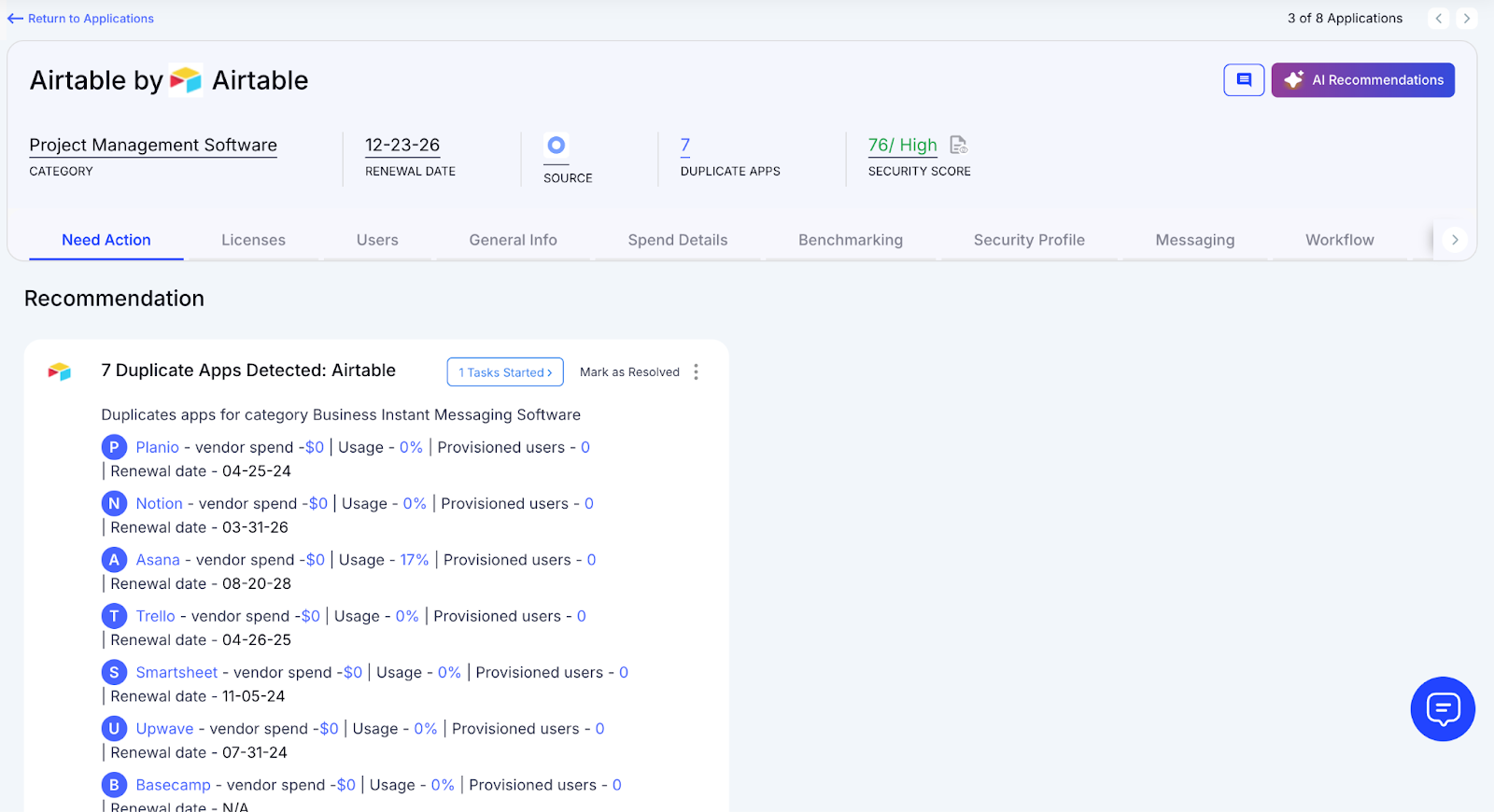Screen dimensions: 1494x812
Task: Open the comments message icon button
Action: [1244, 80]
